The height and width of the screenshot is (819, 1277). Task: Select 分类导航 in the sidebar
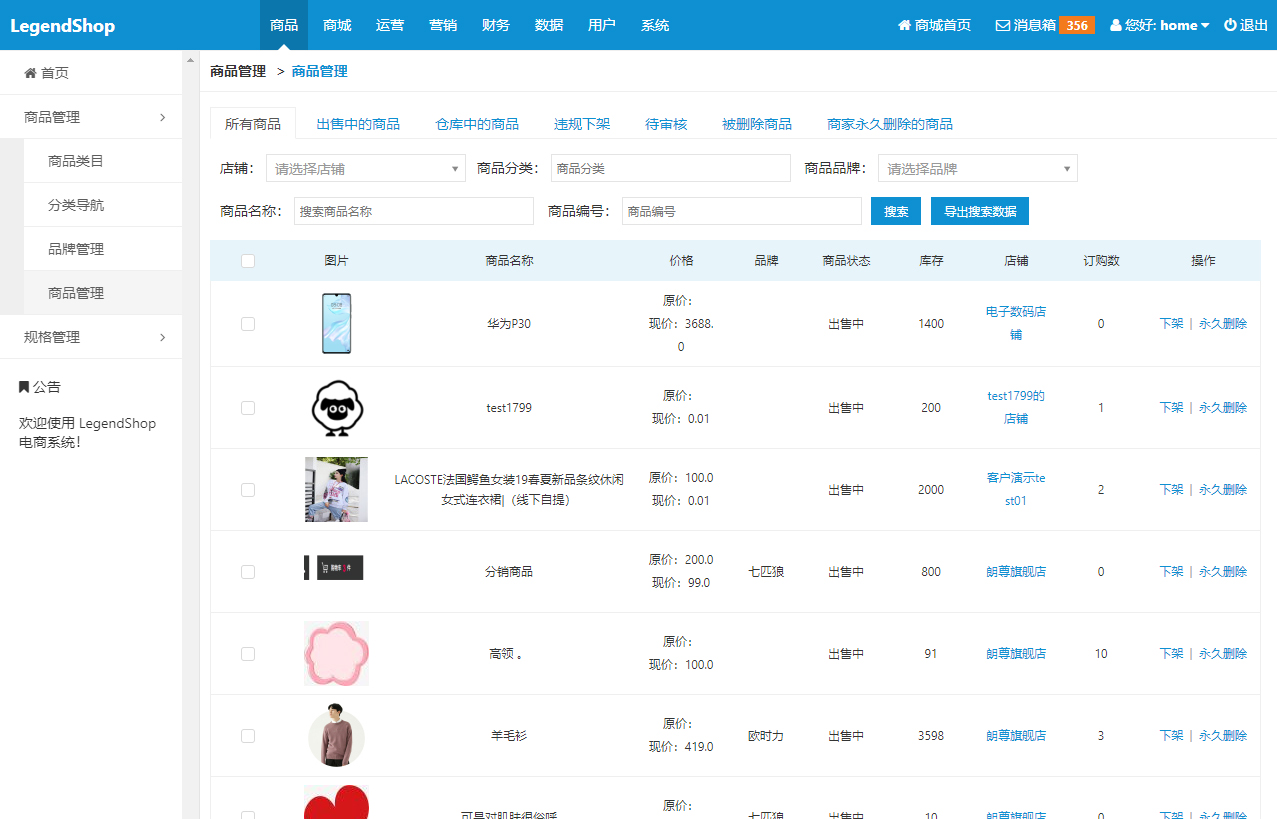click(103, 205)
